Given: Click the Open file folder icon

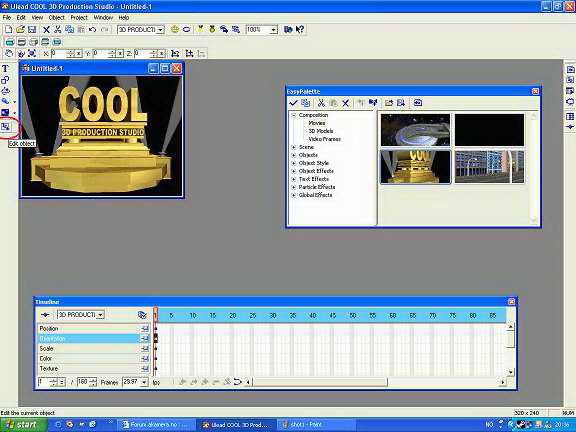Looking at the screenshot, I should tap(20, 29).
